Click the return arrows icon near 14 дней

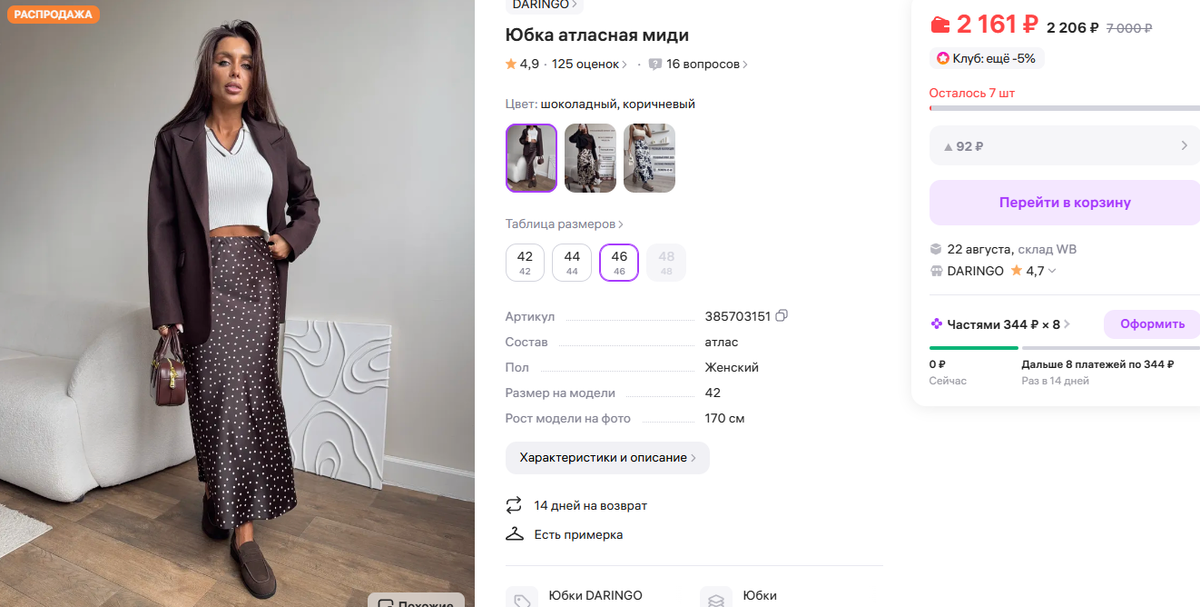click(x=515, y=505)
